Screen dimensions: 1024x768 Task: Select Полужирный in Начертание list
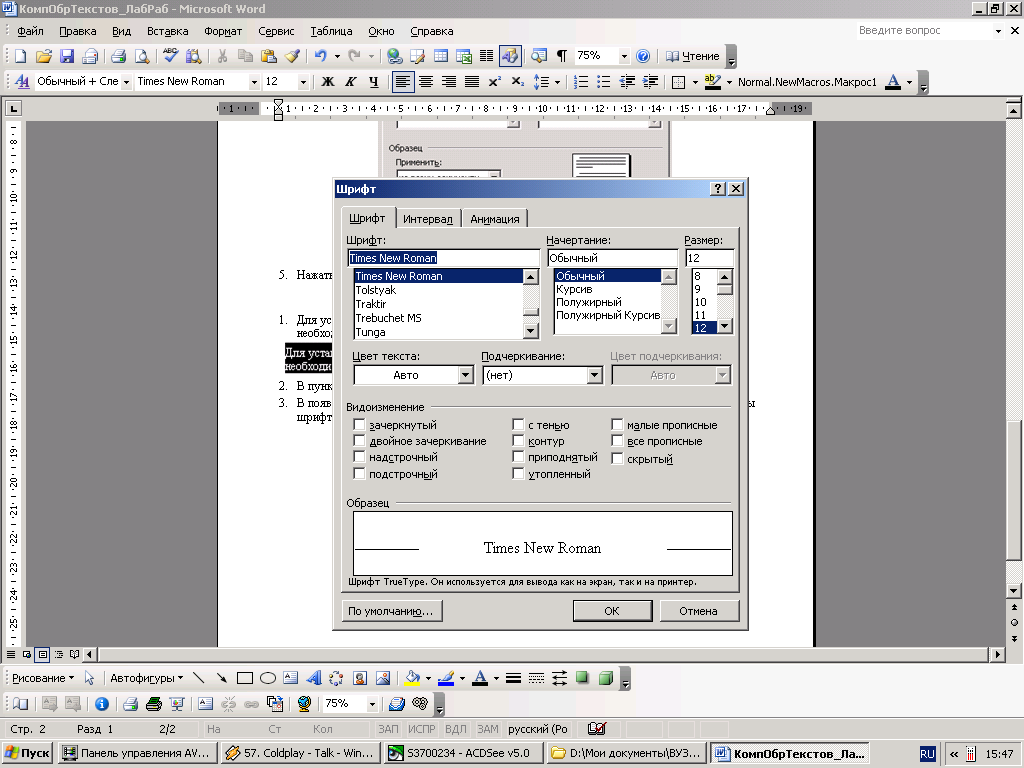point(588,302)
